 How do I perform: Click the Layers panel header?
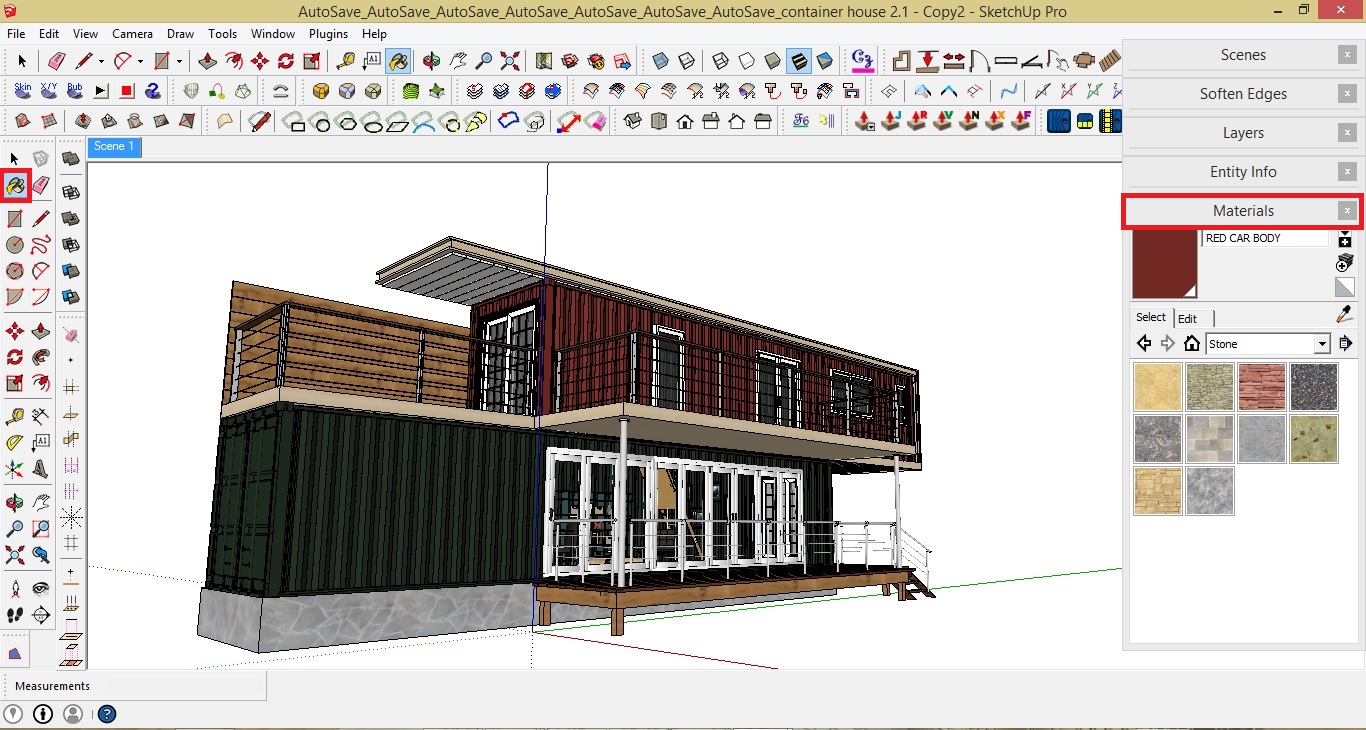coord(1243,132)
